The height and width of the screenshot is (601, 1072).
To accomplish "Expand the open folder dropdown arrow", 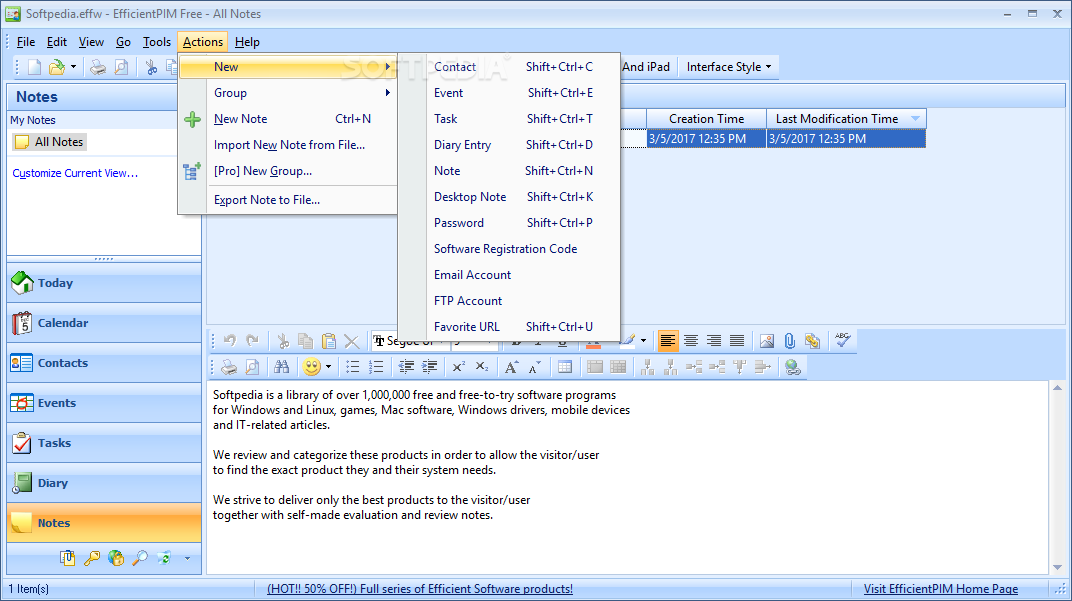I will point(73,67).
